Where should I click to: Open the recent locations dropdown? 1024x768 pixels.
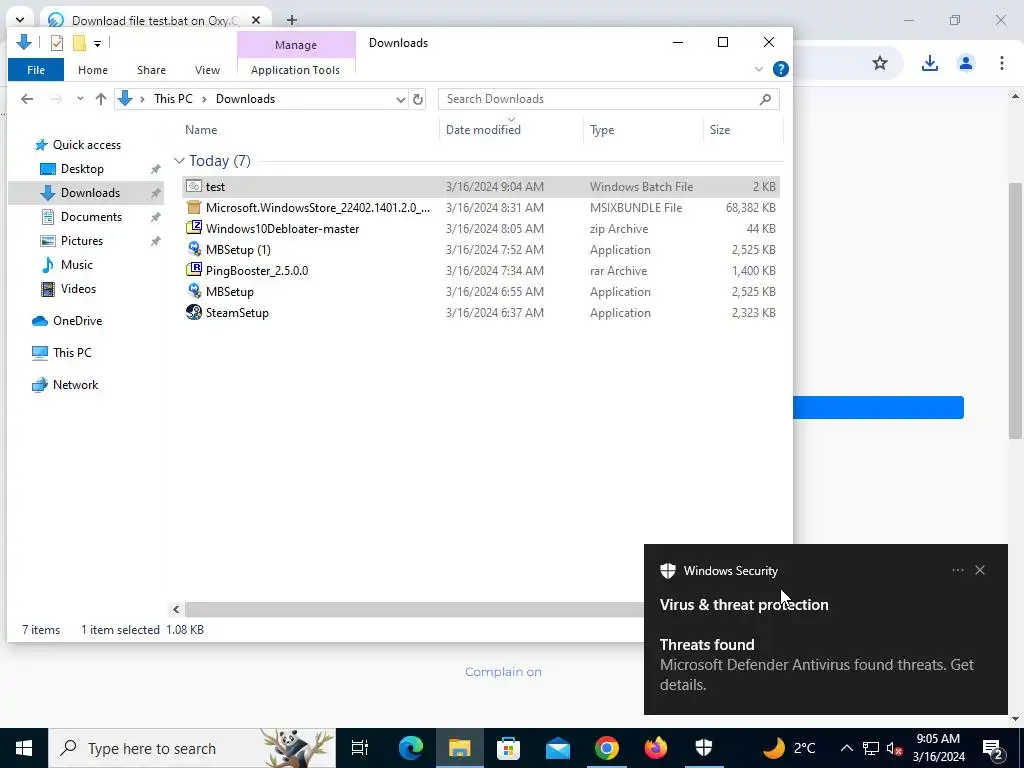pyautogui.click(x=80, y=99)
